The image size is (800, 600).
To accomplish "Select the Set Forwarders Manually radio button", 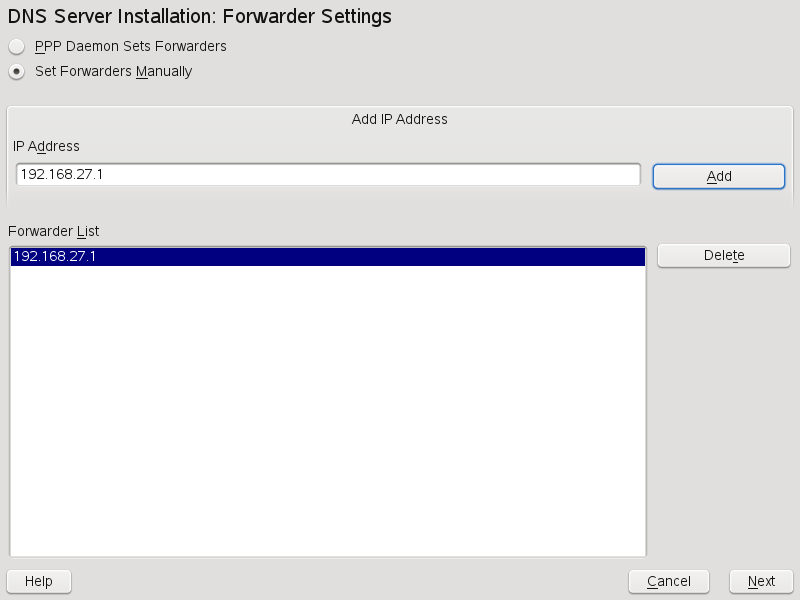I will click(x=16, y=72).
